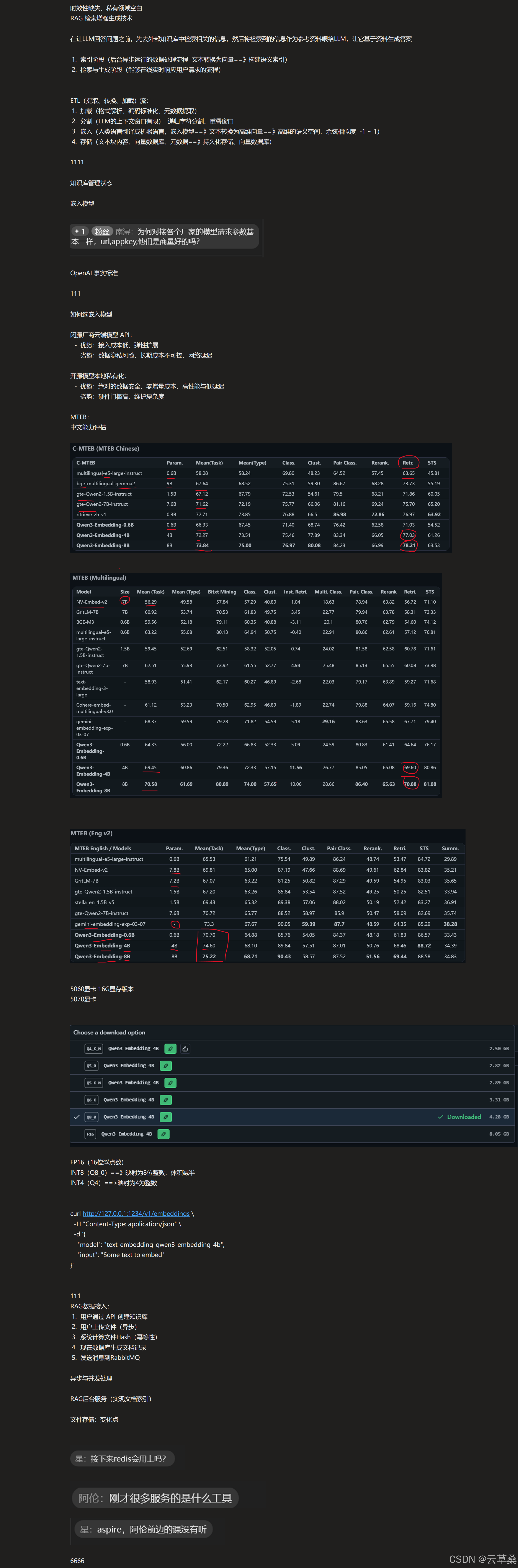Toggle the checkmark on the Q8_0 row
Screen dimensions: 518x1568
click(x=77, y=1117)
